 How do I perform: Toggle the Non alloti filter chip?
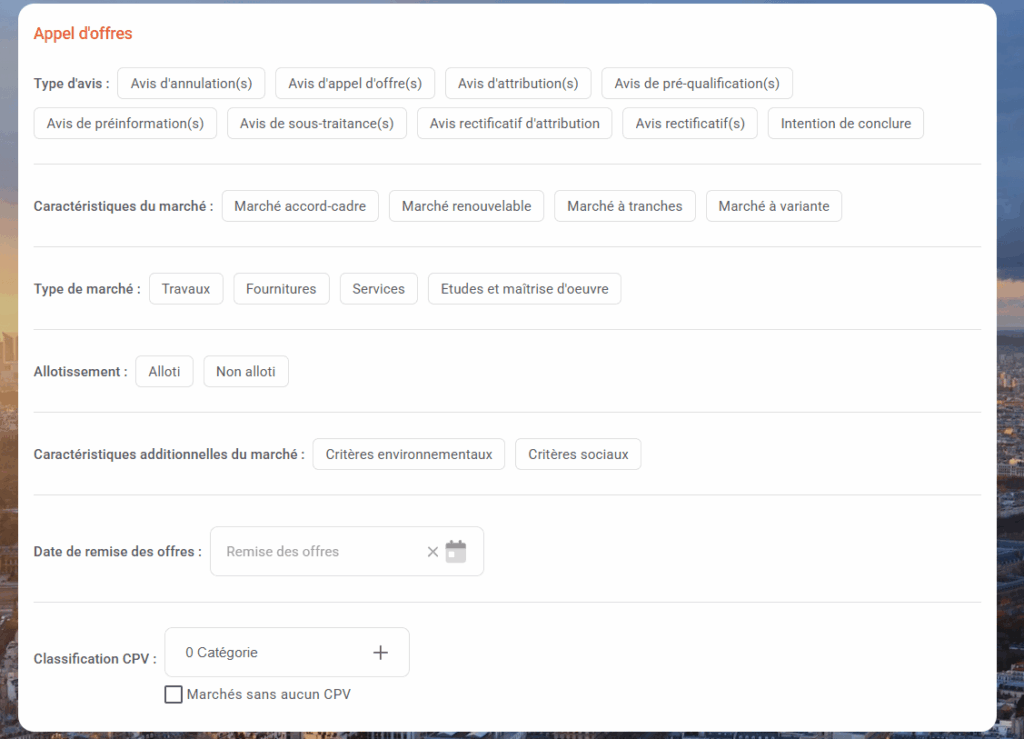[x=246, y=371]
